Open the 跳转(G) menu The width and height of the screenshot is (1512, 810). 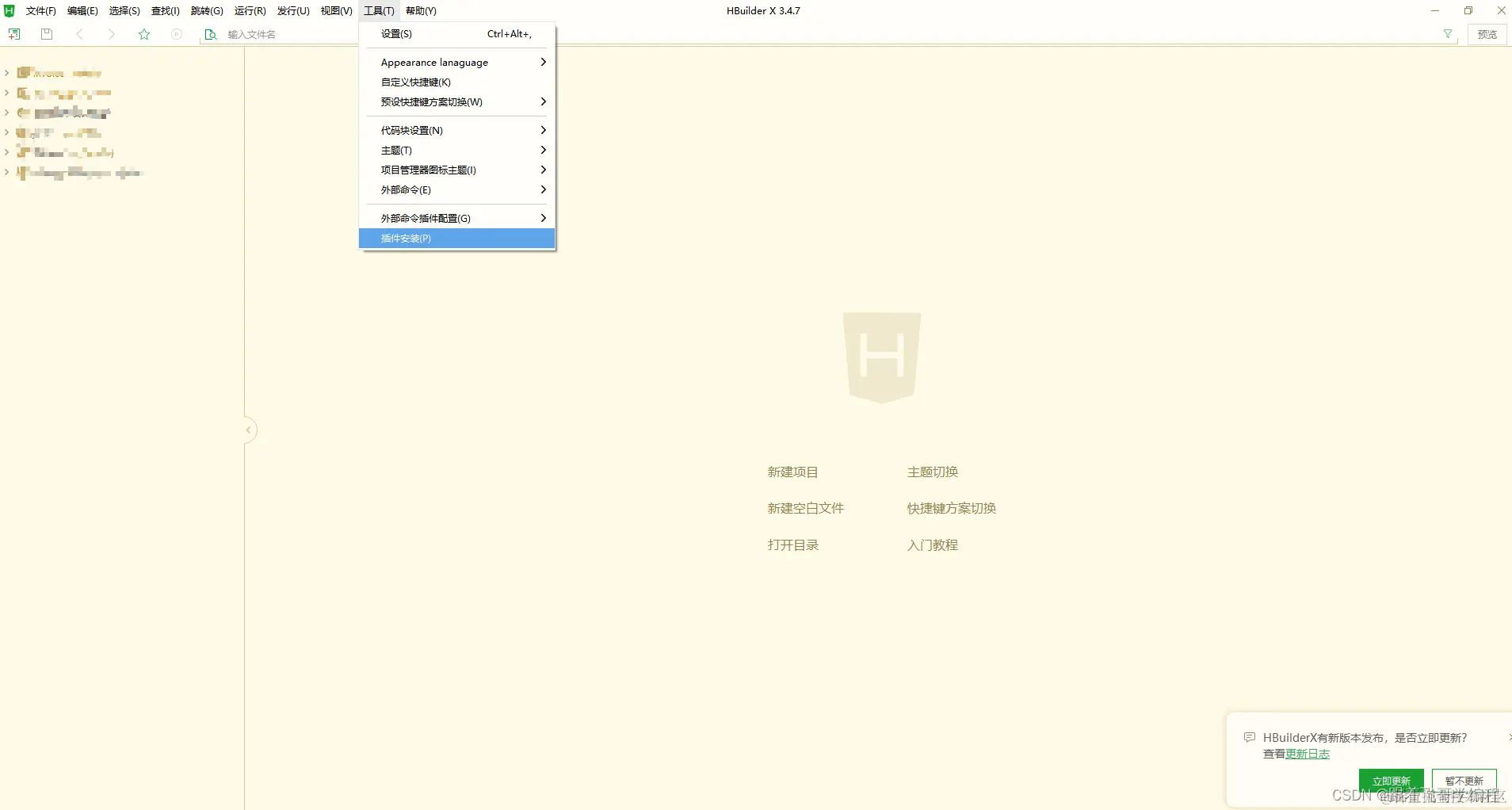coord(207,10)
